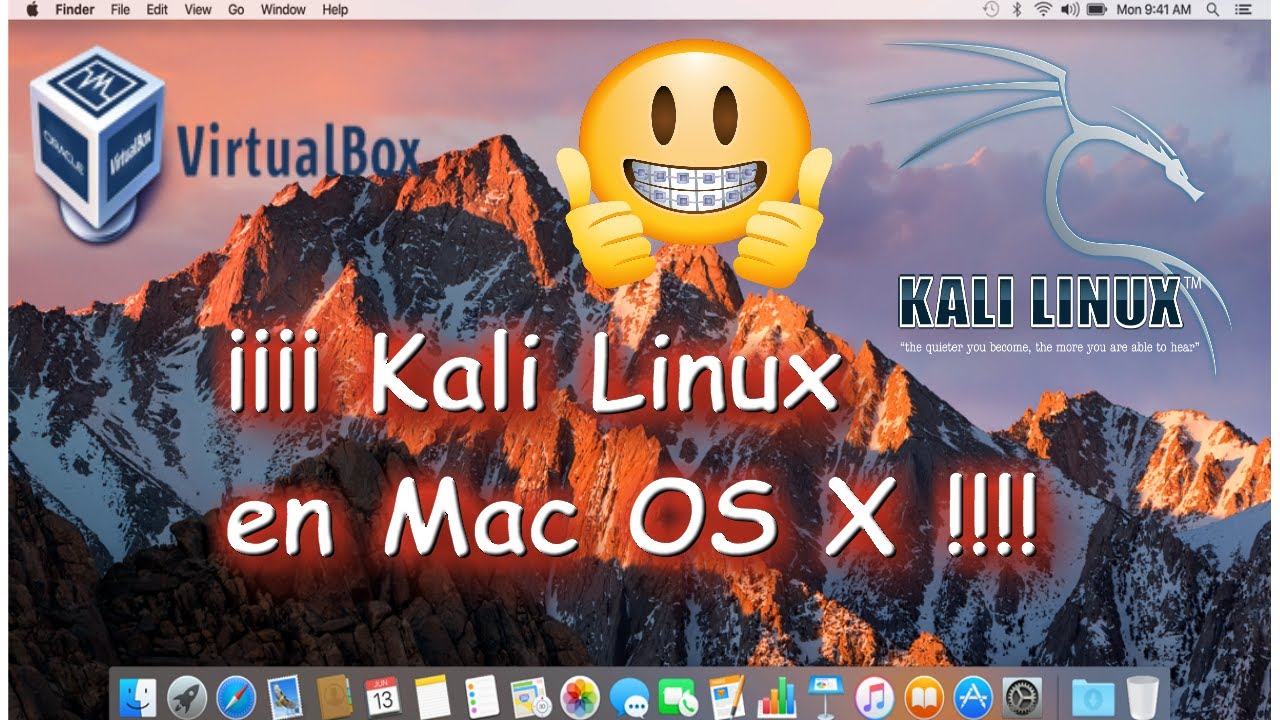Open the Edit menu

click(x=157, y=9)
